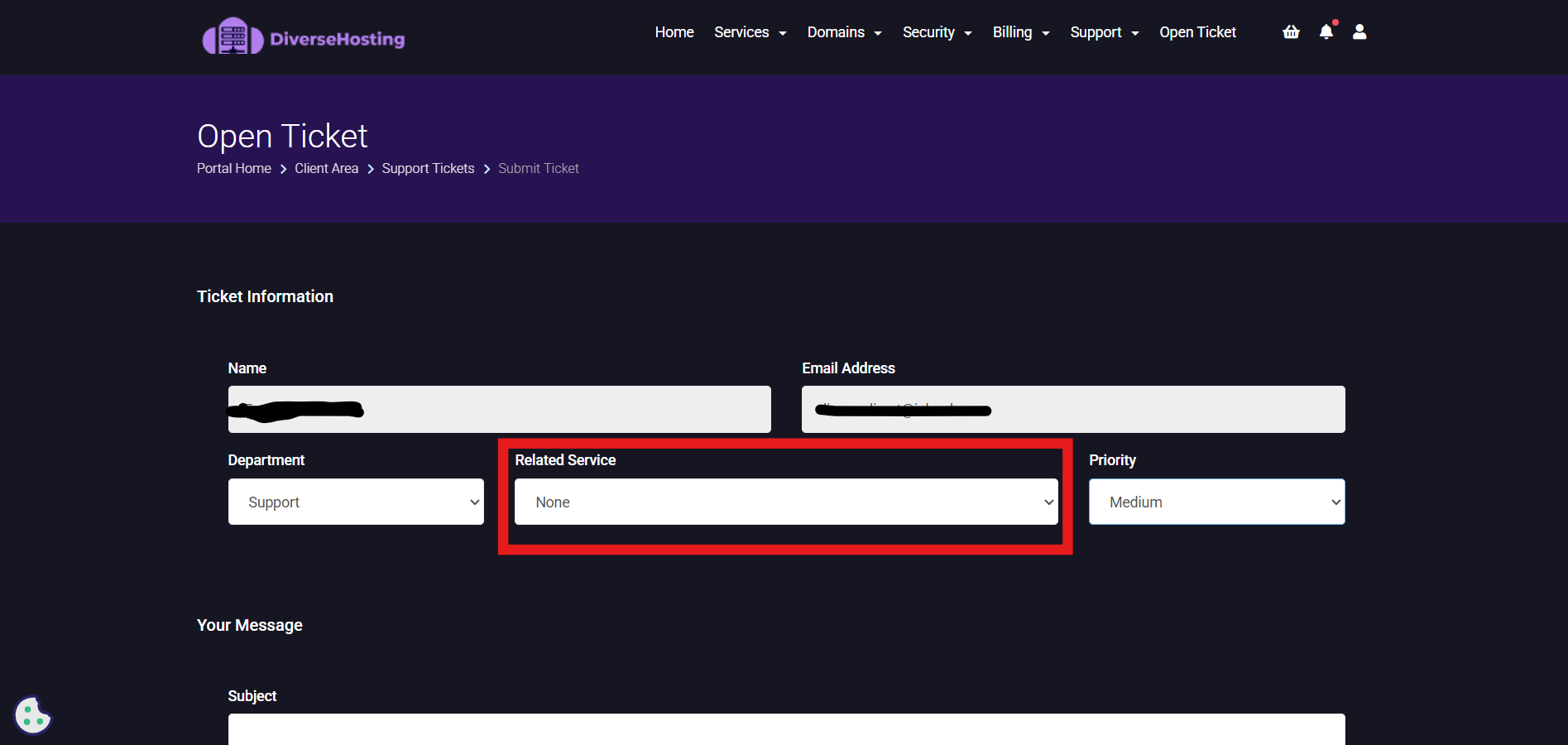Expand the Department dropdown
This screenshot has height=745, width=1568.
pos(356,502)
